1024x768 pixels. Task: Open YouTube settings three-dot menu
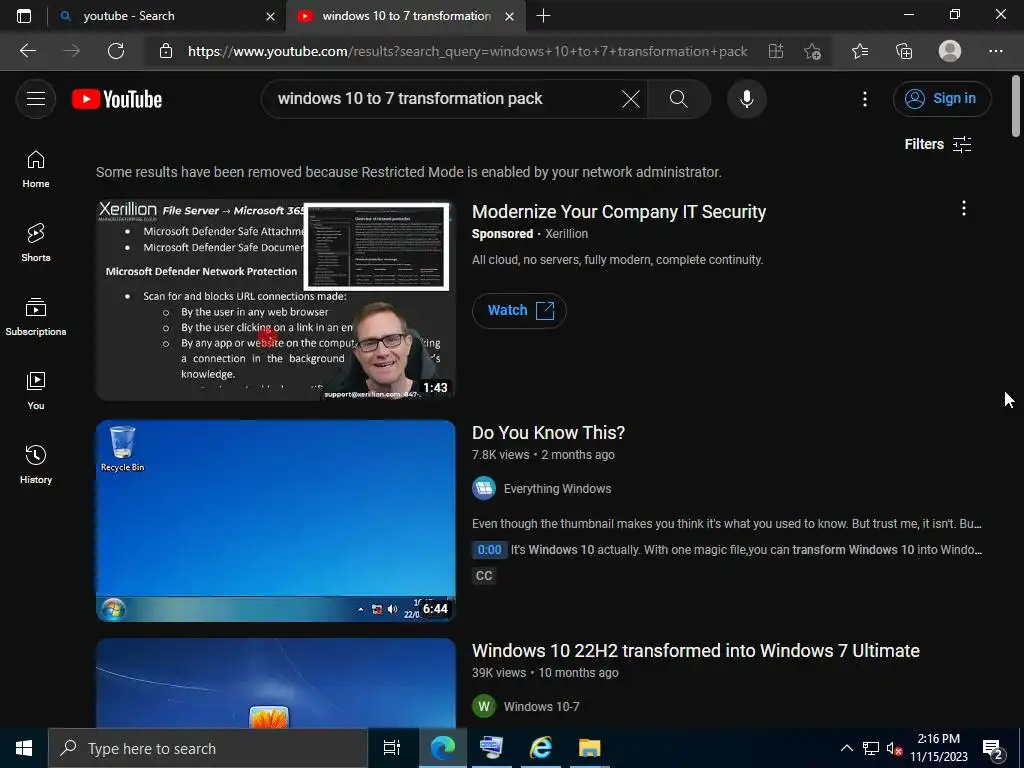(865, 99)
